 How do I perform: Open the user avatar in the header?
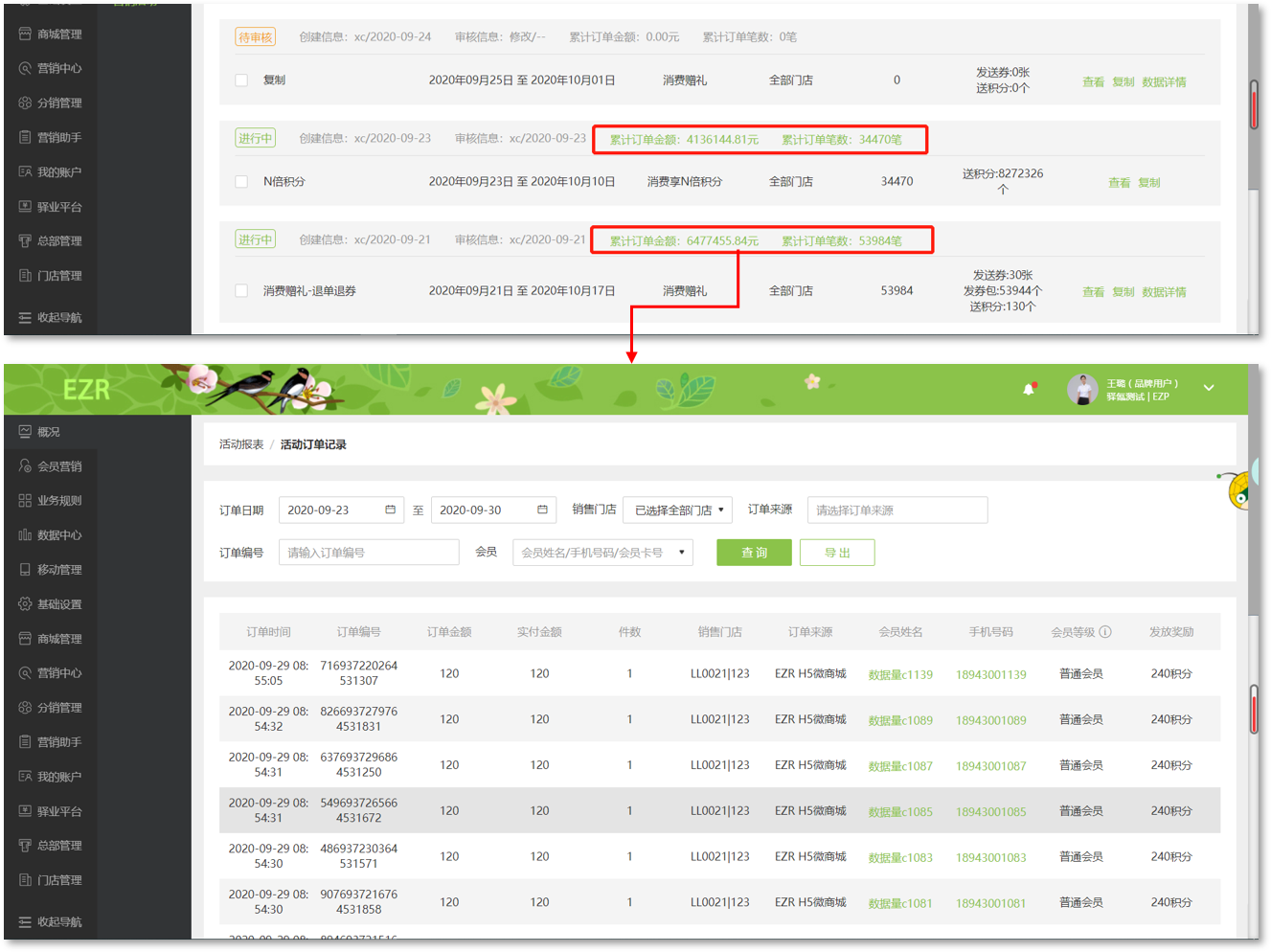(1082, 389)
